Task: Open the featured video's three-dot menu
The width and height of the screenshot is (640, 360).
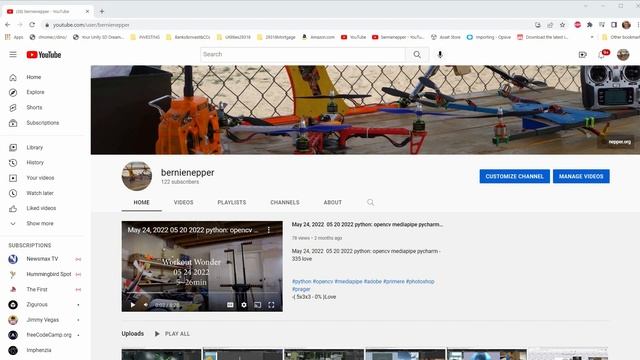Action: pyautogui.click(x=269, y=230)
